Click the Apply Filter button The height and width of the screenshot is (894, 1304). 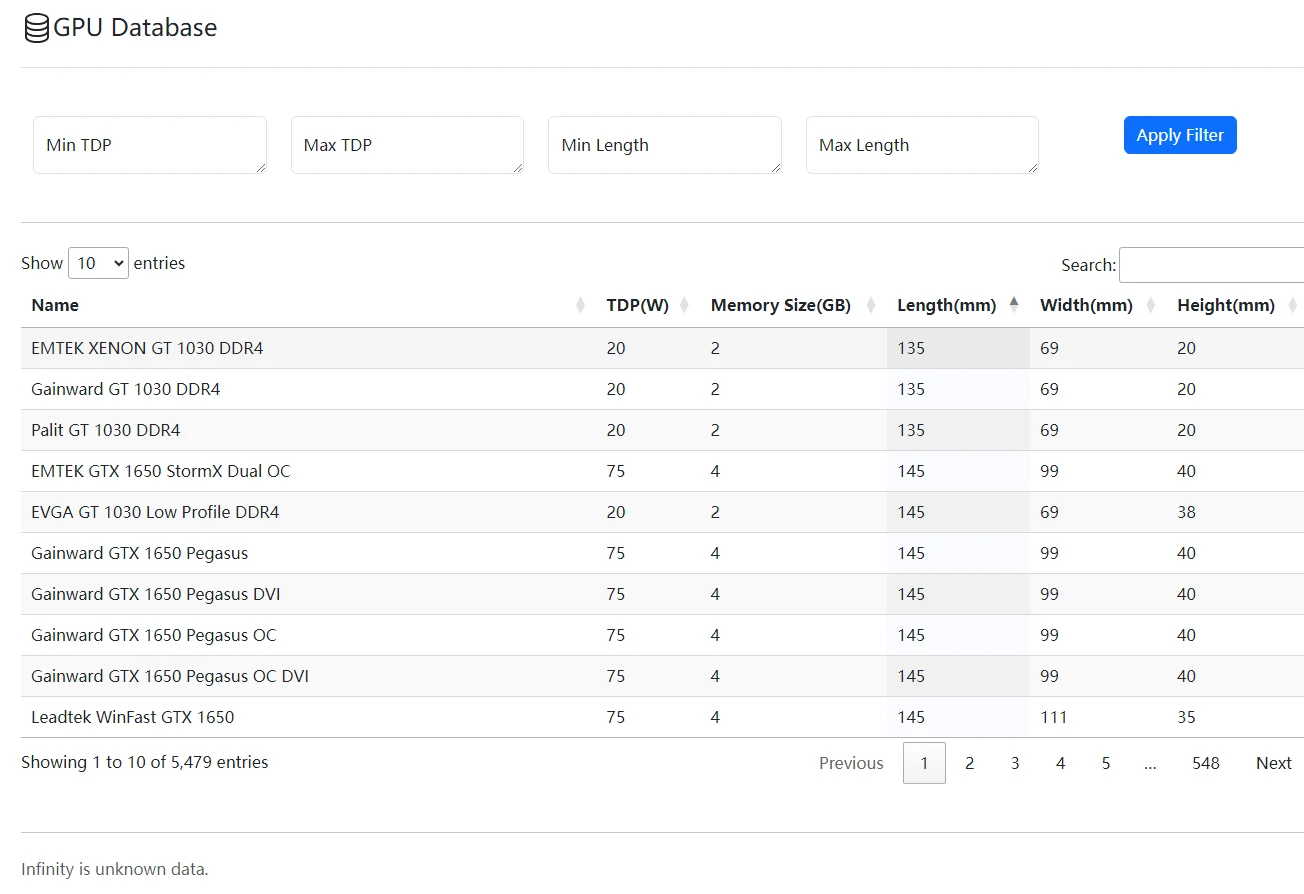click(1180, 135)
